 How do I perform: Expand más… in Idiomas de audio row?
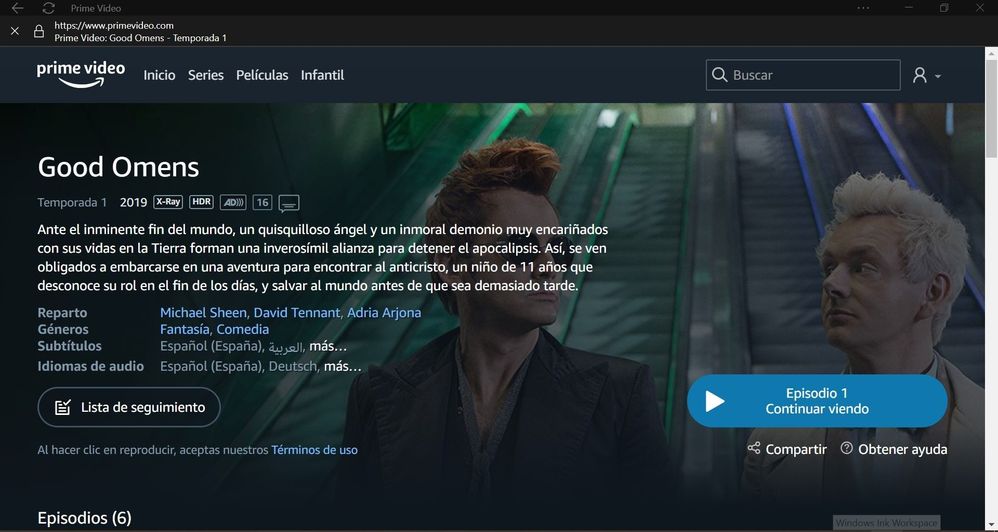tap(342, 367)
